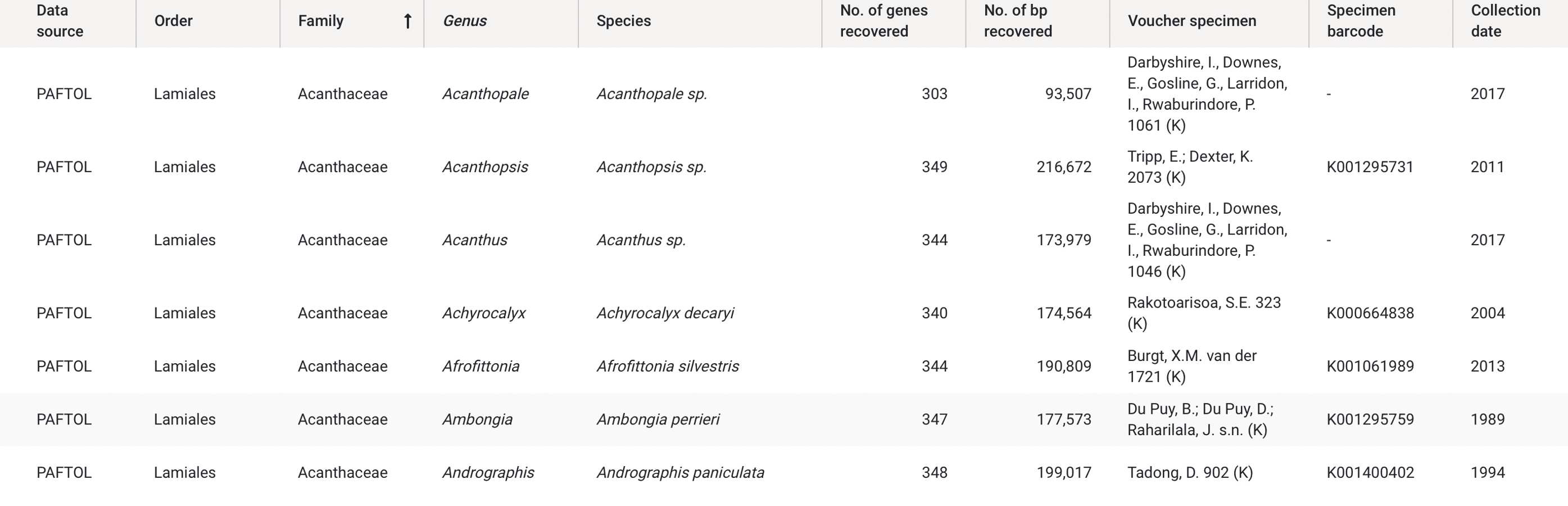The height and width of the screenshot is (506, 1568).
Task: Sort by No. of genes recovered header
Action: pos(883,21)
